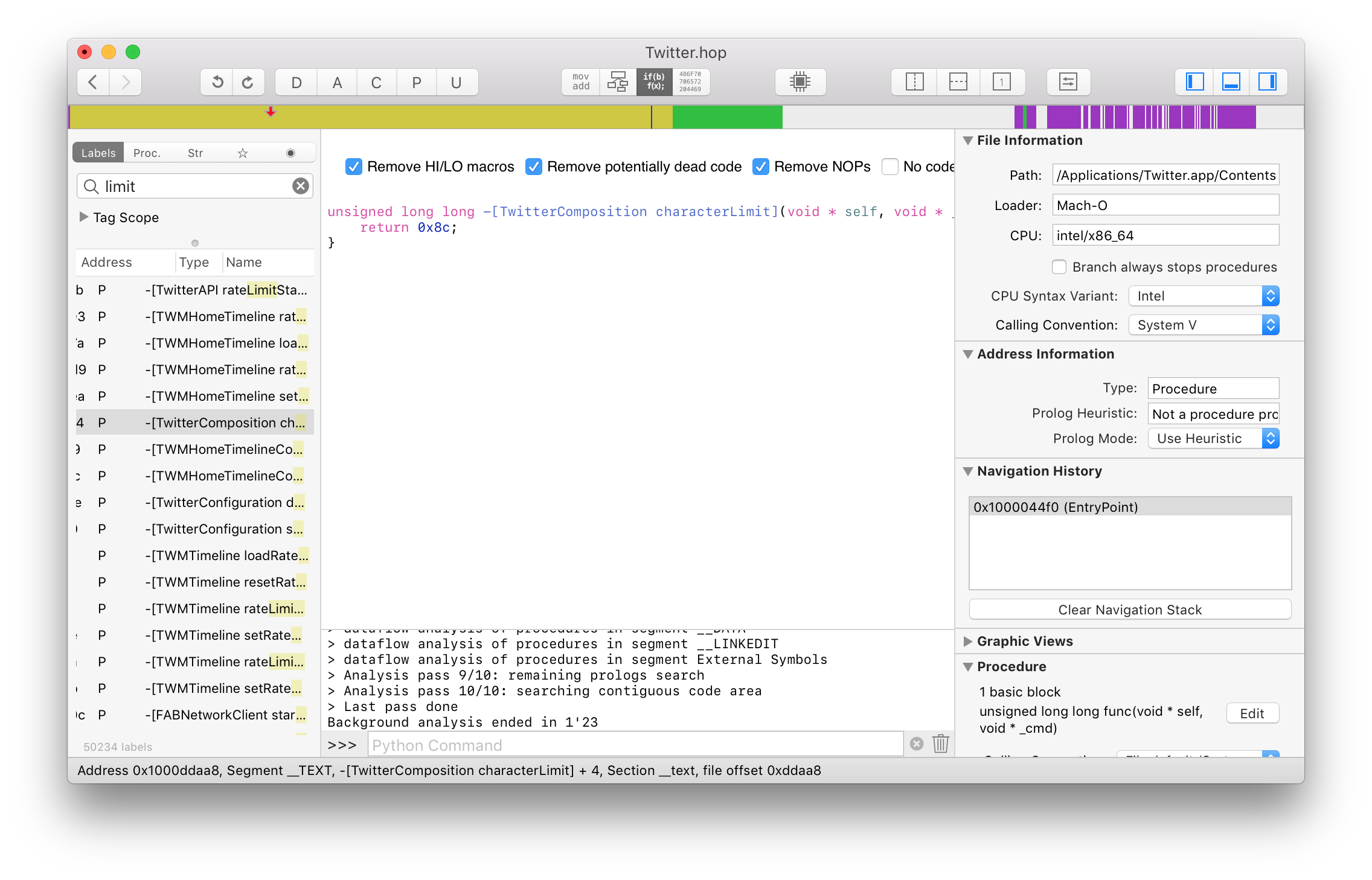1372x880 pixels.
Task: Switch to pseudo-code view mode icon
Action: [654, 81]
